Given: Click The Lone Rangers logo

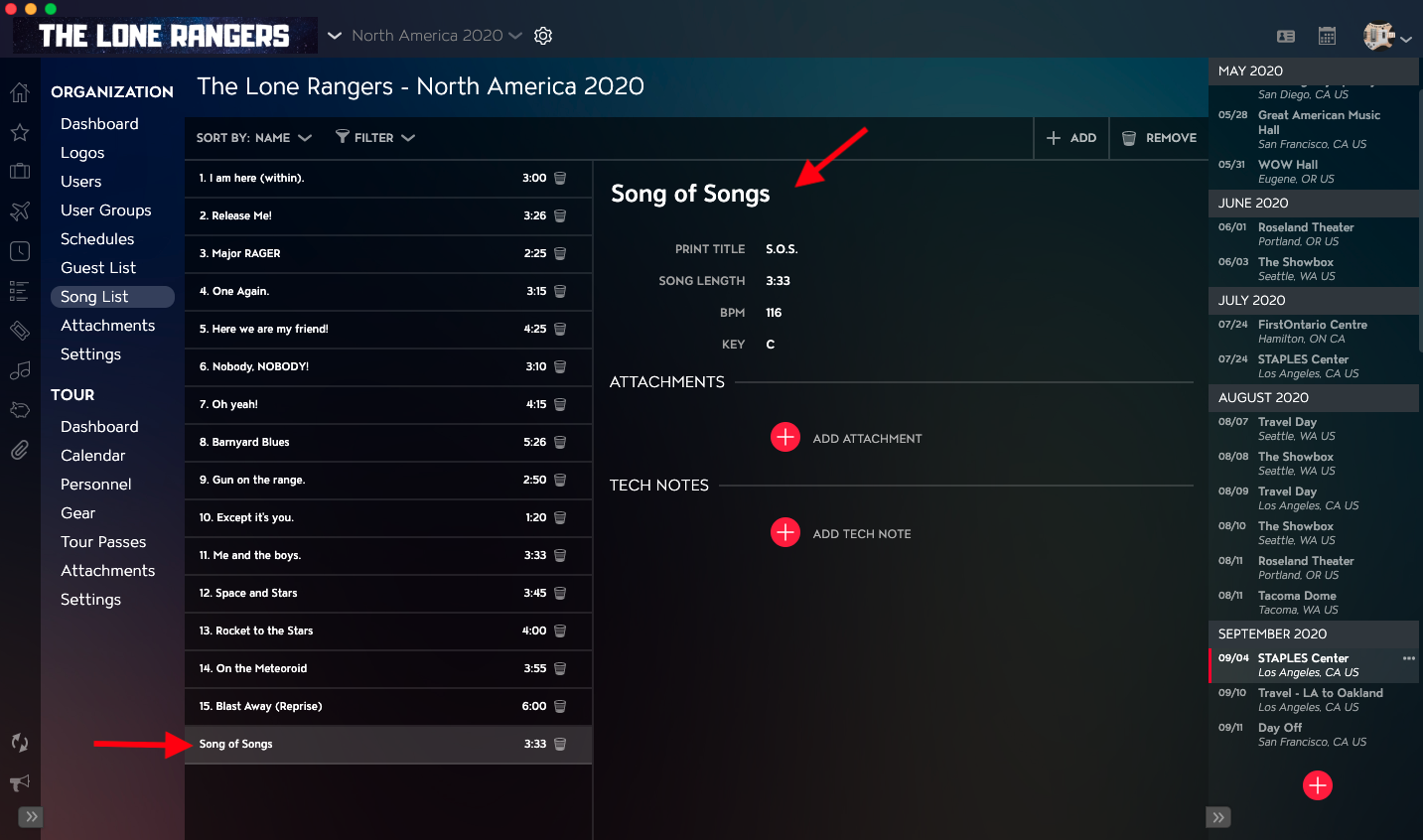Looking at the screenshot, I should point(165,36).
